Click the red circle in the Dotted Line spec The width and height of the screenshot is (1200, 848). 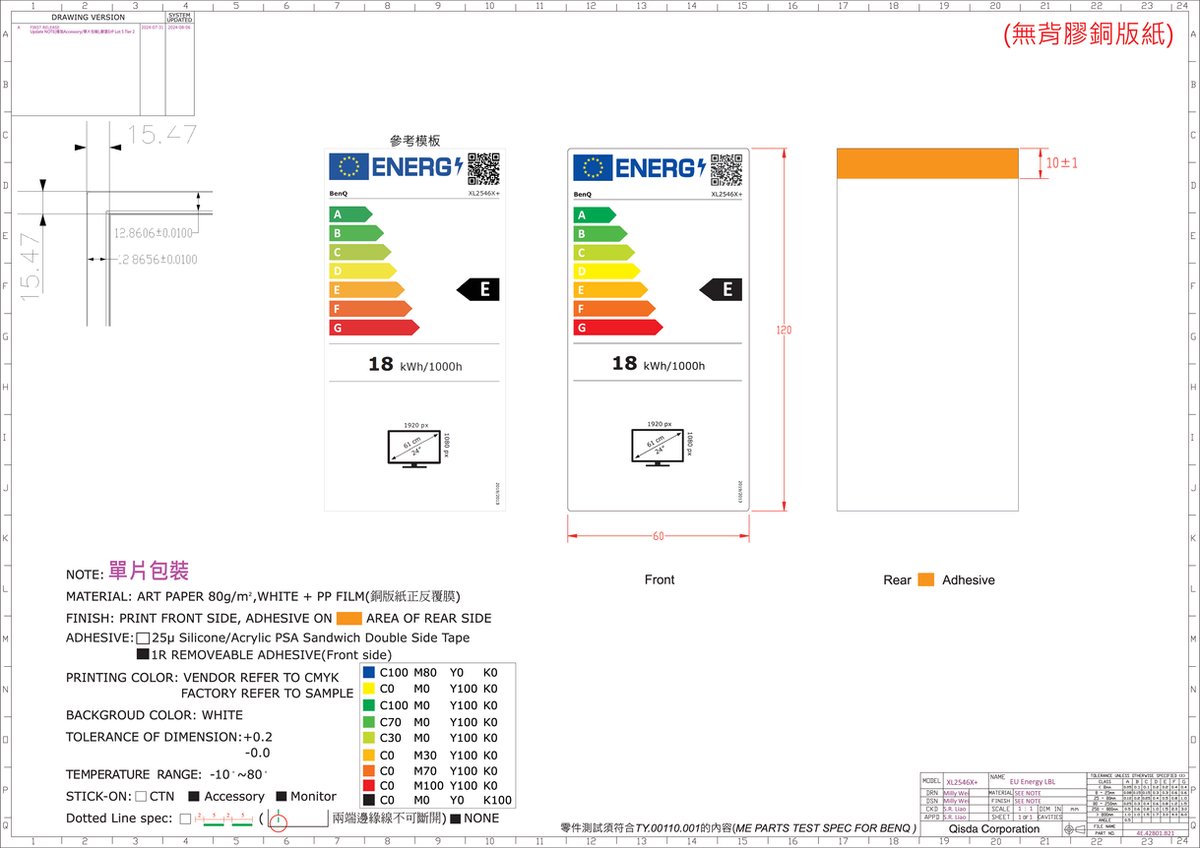[x=278, y=824]
